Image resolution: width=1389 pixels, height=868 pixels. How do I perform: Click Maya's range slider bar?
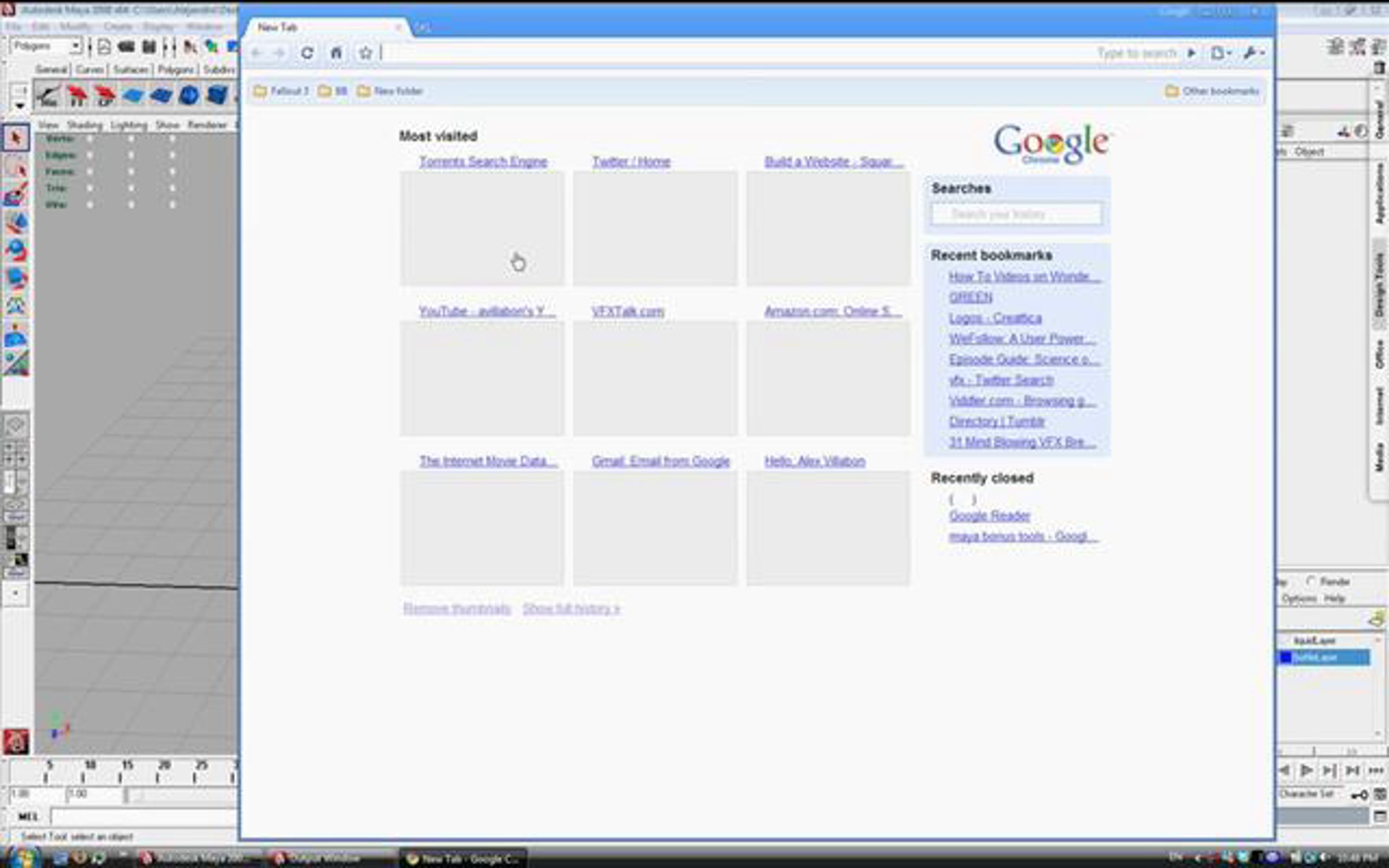182,795
